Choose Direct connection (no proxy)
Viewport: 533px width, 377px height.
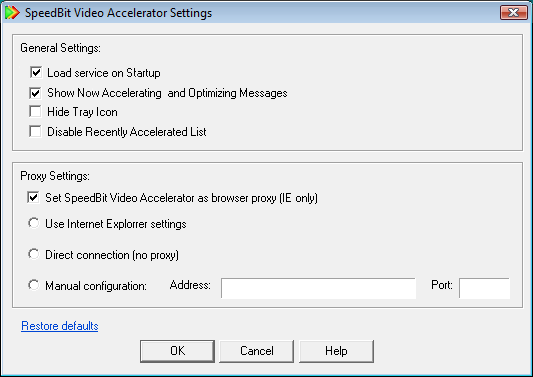pos(34,254)
